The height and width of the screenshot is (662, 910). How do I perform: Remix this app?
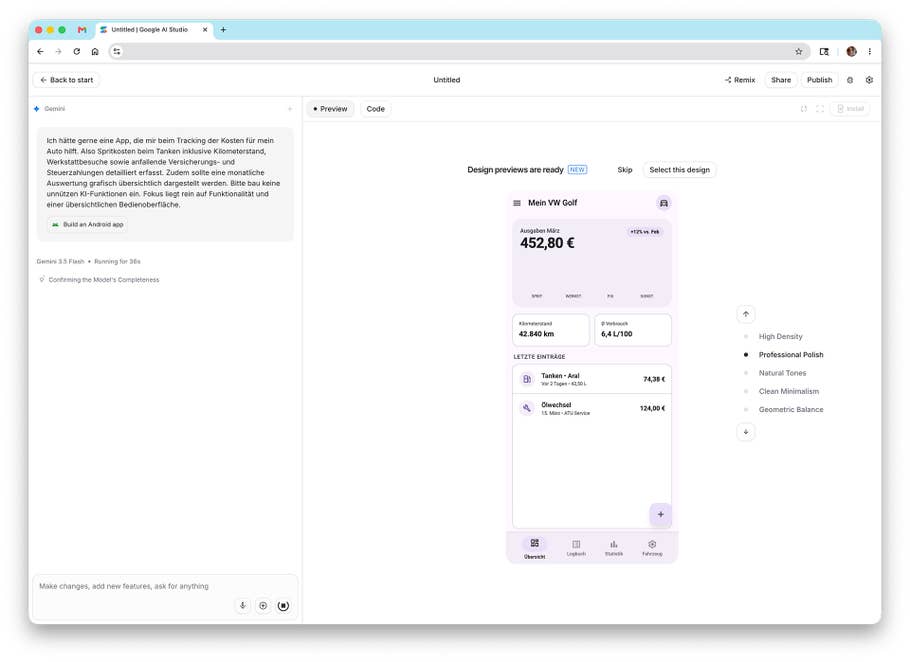click(740, 80)
